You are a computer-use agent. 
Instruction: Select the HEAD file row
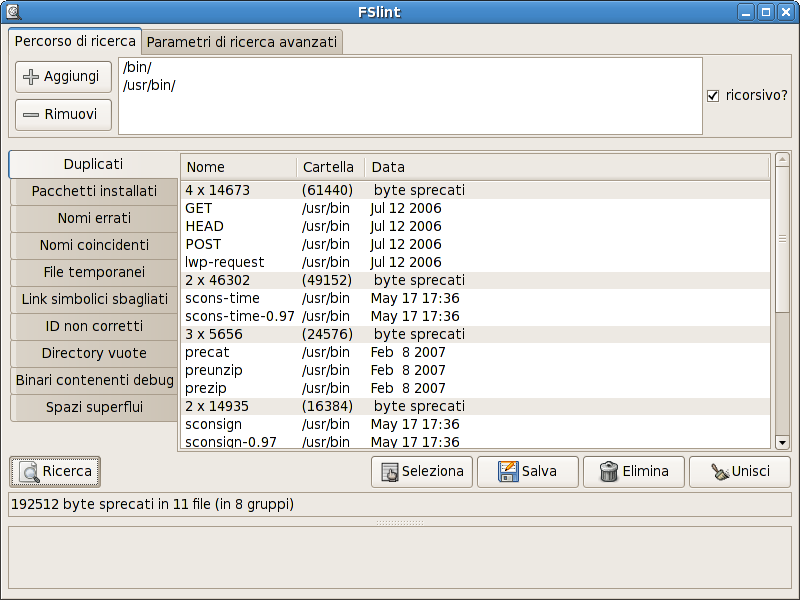[475, 226]
